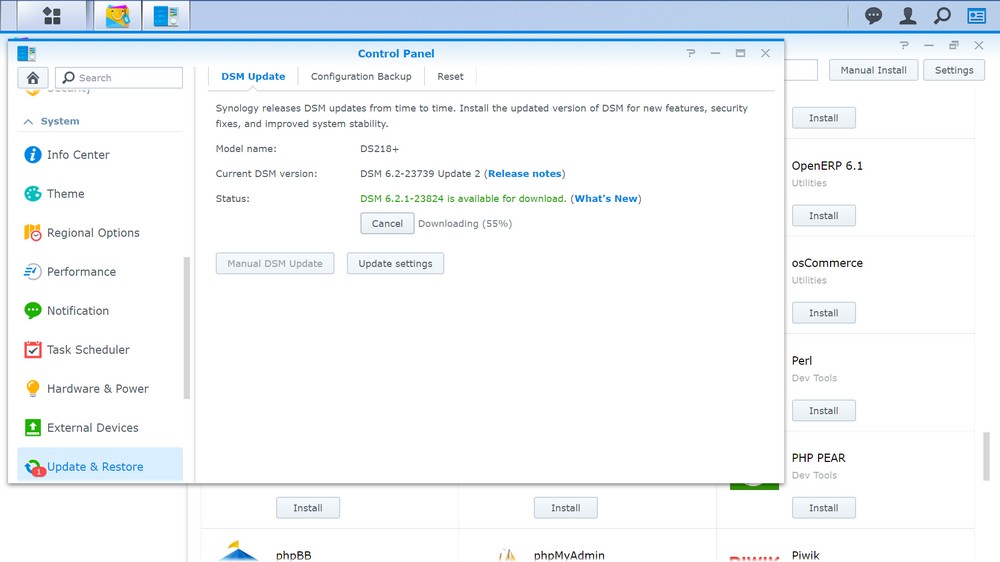Image resolution: width=1000 pixels, height=562 pixels.
Task: Click the Piwik package name
Action: (x=805, y=555)
